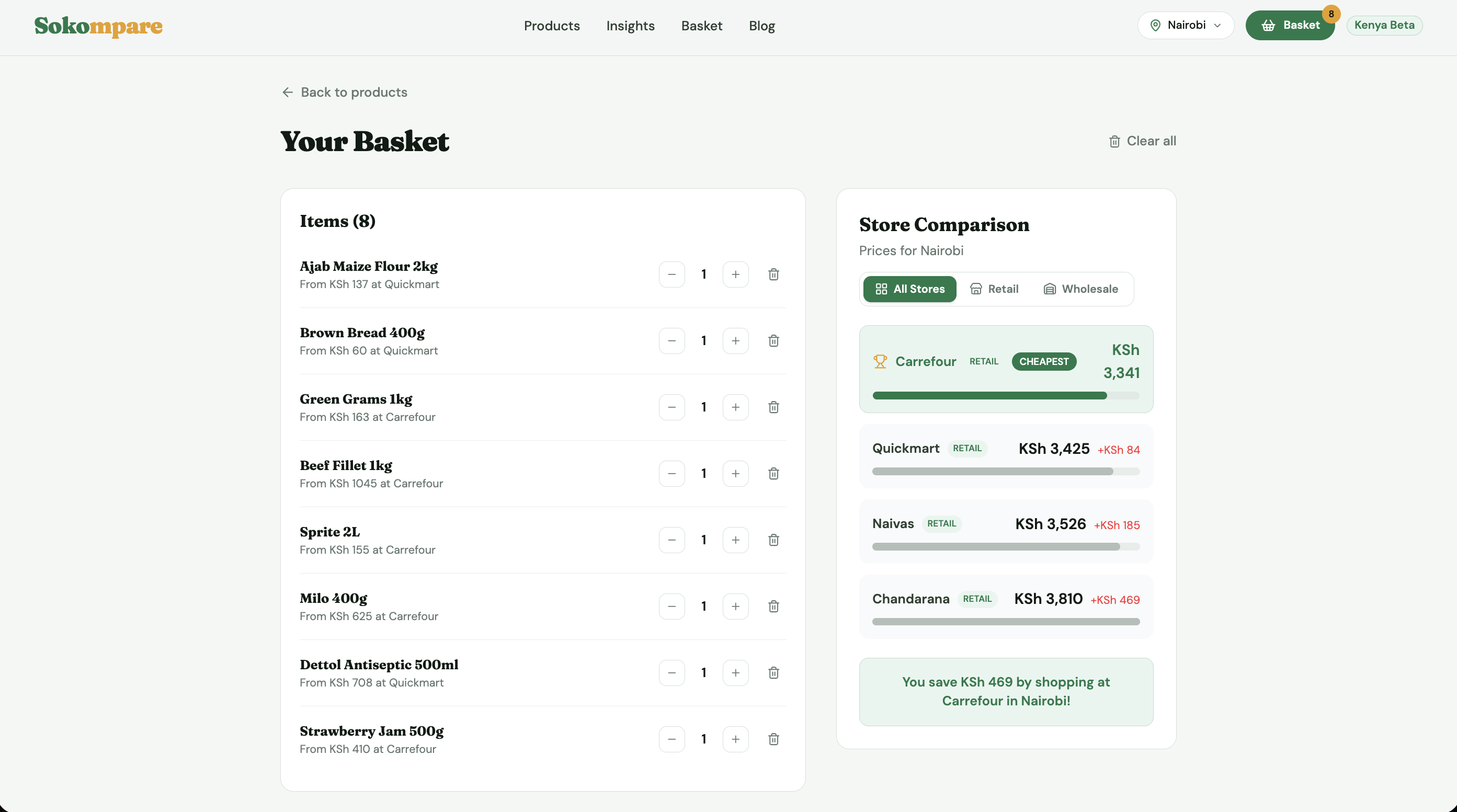Screen dimensions: 1457x812
Task: Clear all basket items
Action: pos(1143,141)
